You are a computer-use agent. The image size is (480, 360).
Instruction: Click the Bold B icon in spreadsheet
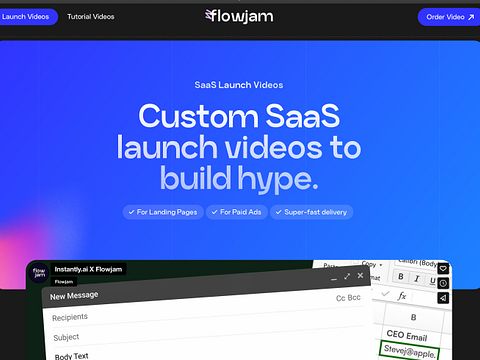point(401,276)
